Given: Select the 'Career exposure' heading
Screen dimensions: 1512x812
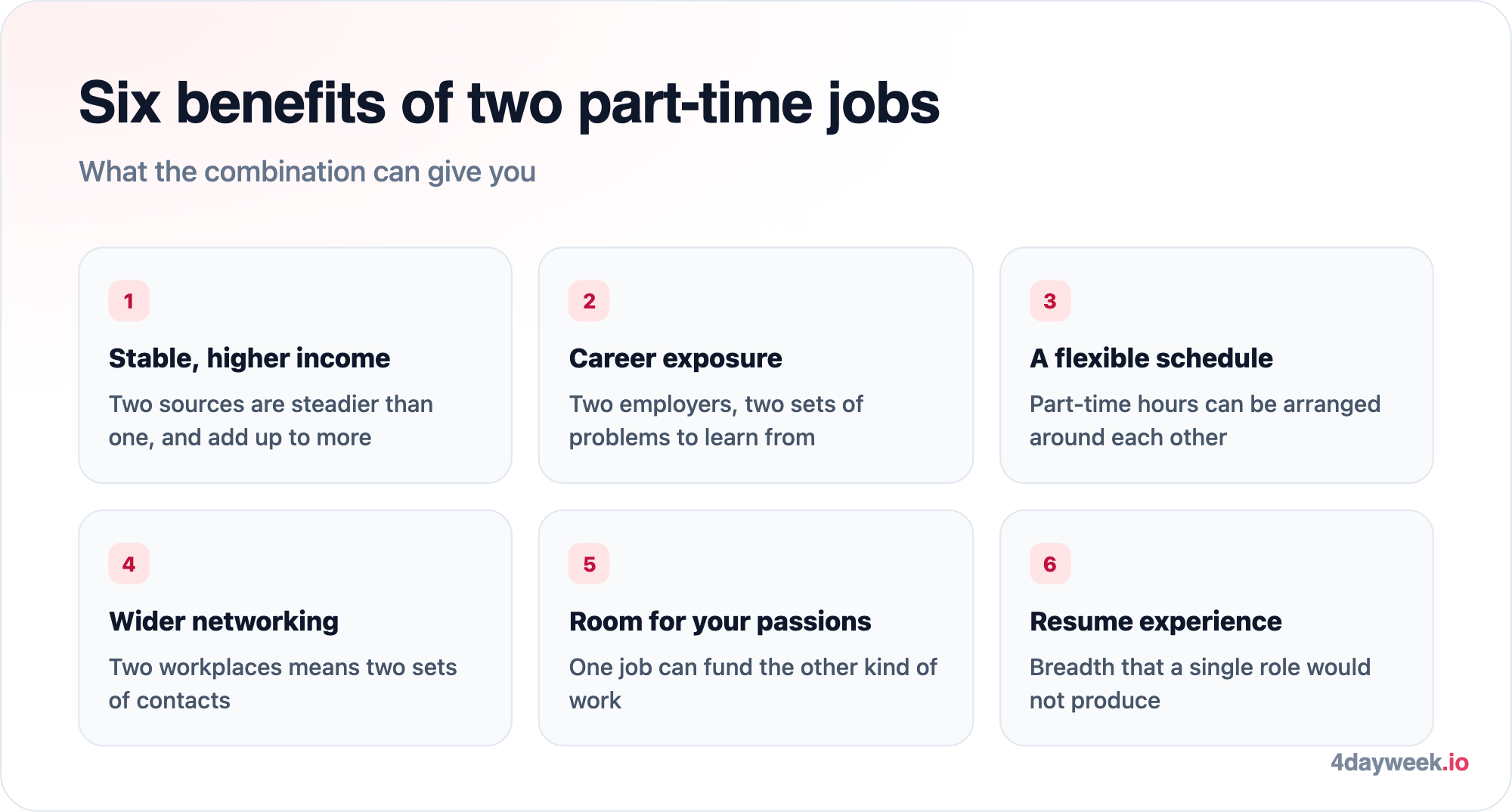Looking at the screenshot, I should tap(675, 358).
